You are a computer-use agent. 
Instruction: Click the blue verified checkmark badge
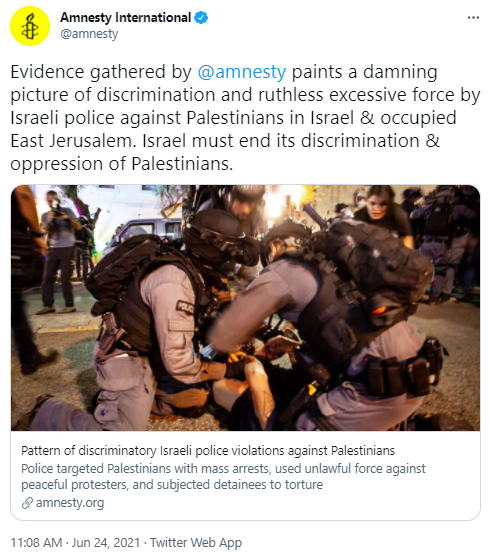click(x=201, y=18)
